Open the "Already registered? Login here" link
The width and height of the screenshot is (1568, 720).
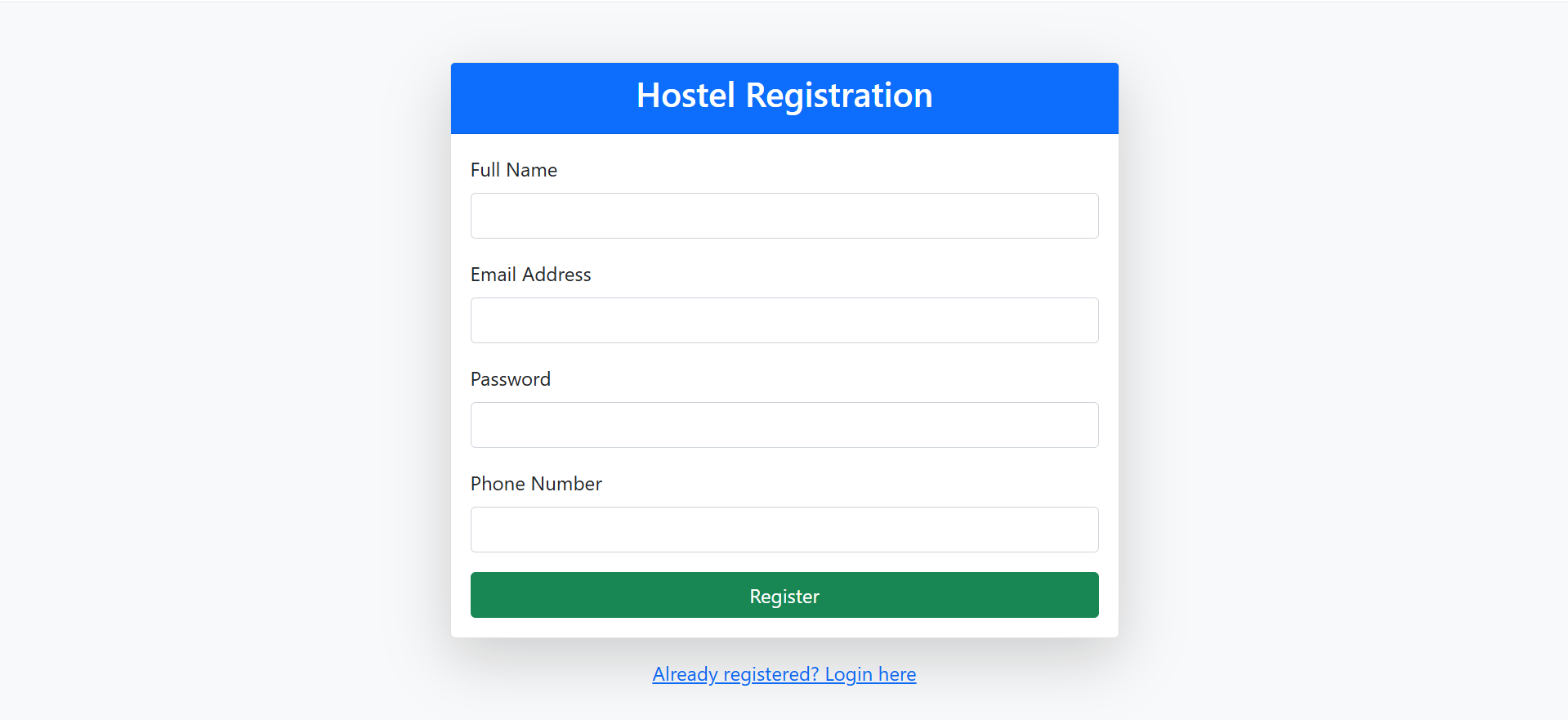tap(784, 674)
